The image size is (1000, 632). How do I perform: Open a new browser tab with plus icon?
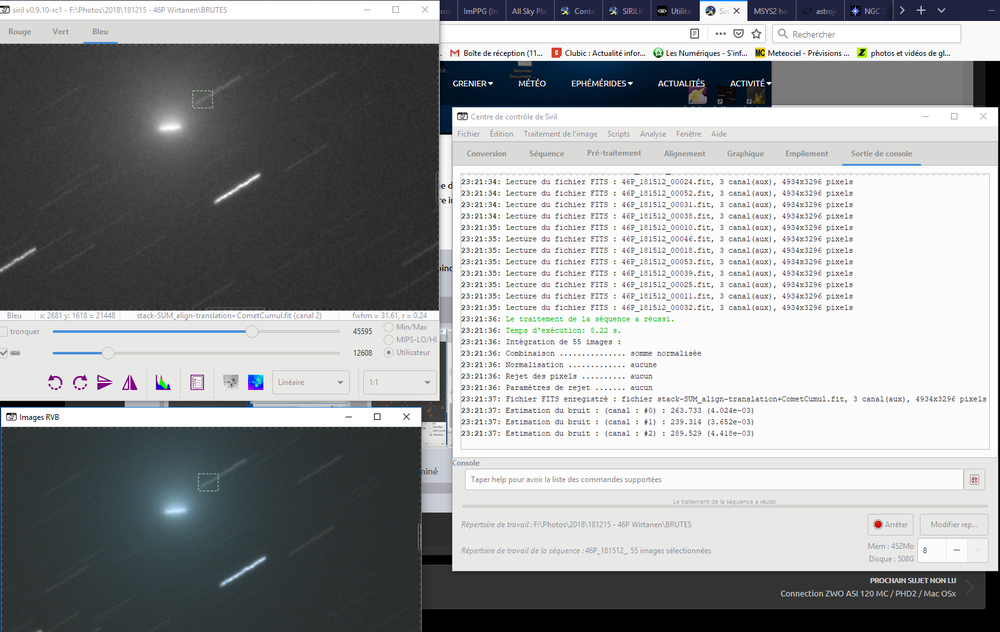[921, 10]
